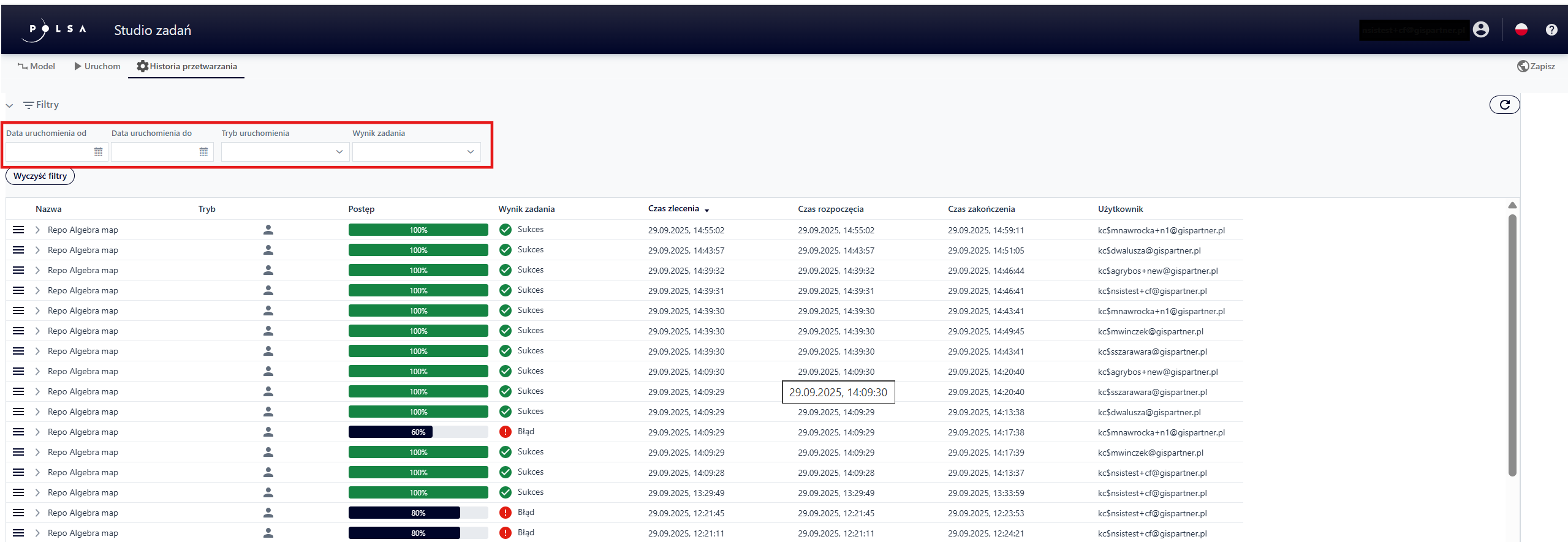Sort by Czas zlecenia column header
Screen dimensions: 1568x542
673,209
